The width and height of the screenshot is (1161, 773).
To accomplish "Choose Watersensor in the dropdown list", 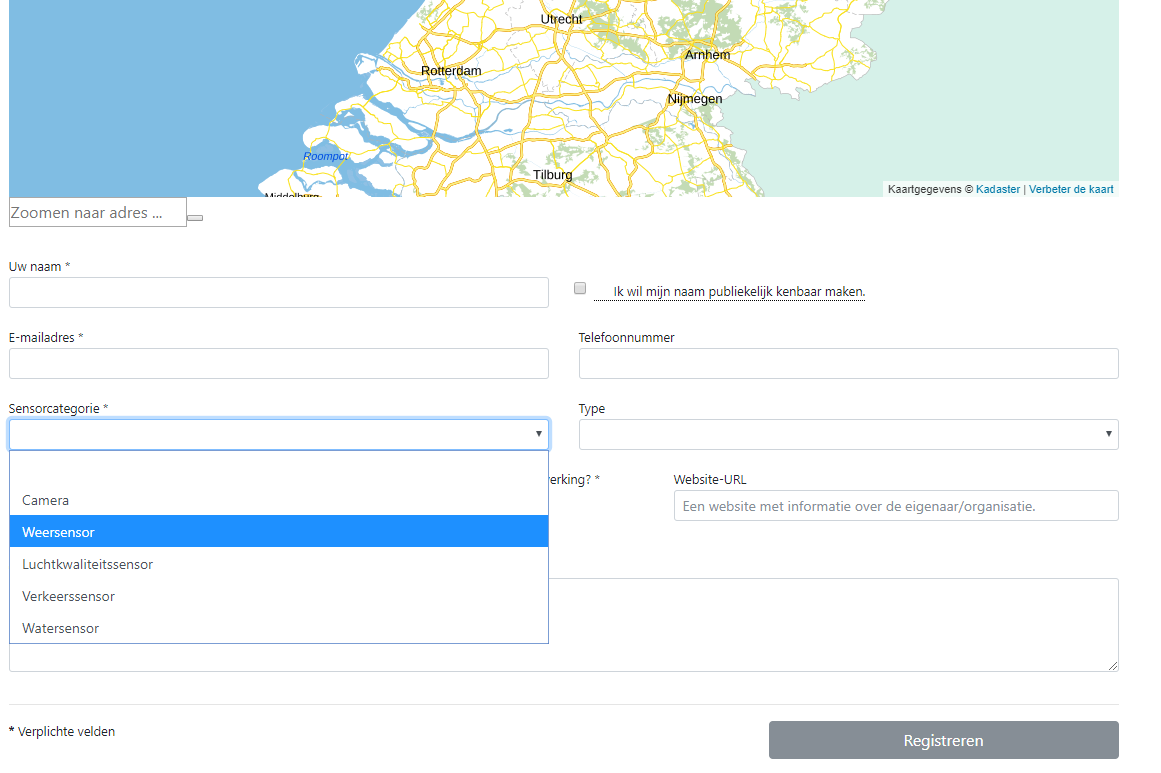I will click(61, 628).
